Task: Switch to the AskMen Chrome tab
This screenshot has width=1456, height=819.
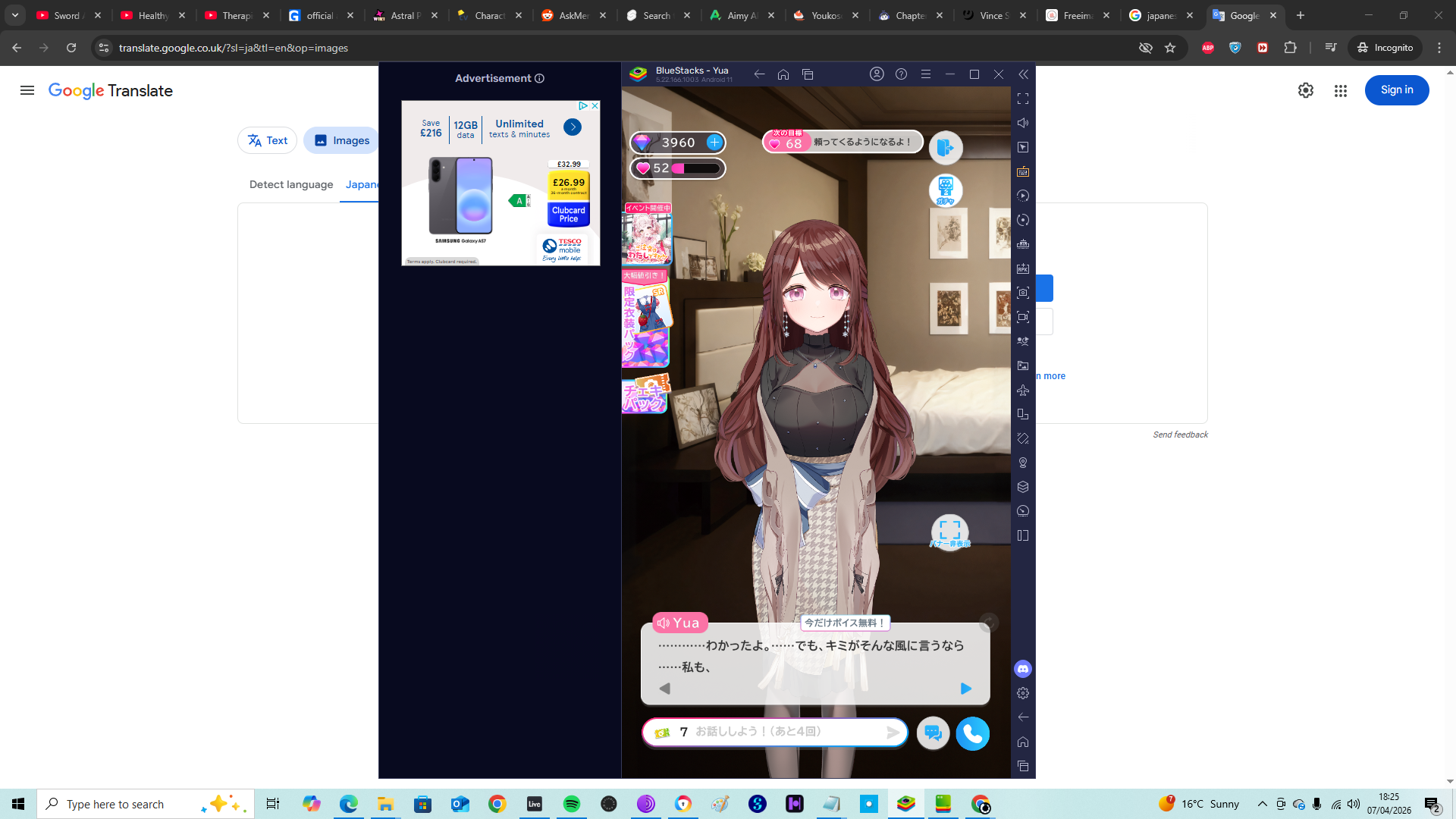Action: pyautogui.click(x=574, y=15)
